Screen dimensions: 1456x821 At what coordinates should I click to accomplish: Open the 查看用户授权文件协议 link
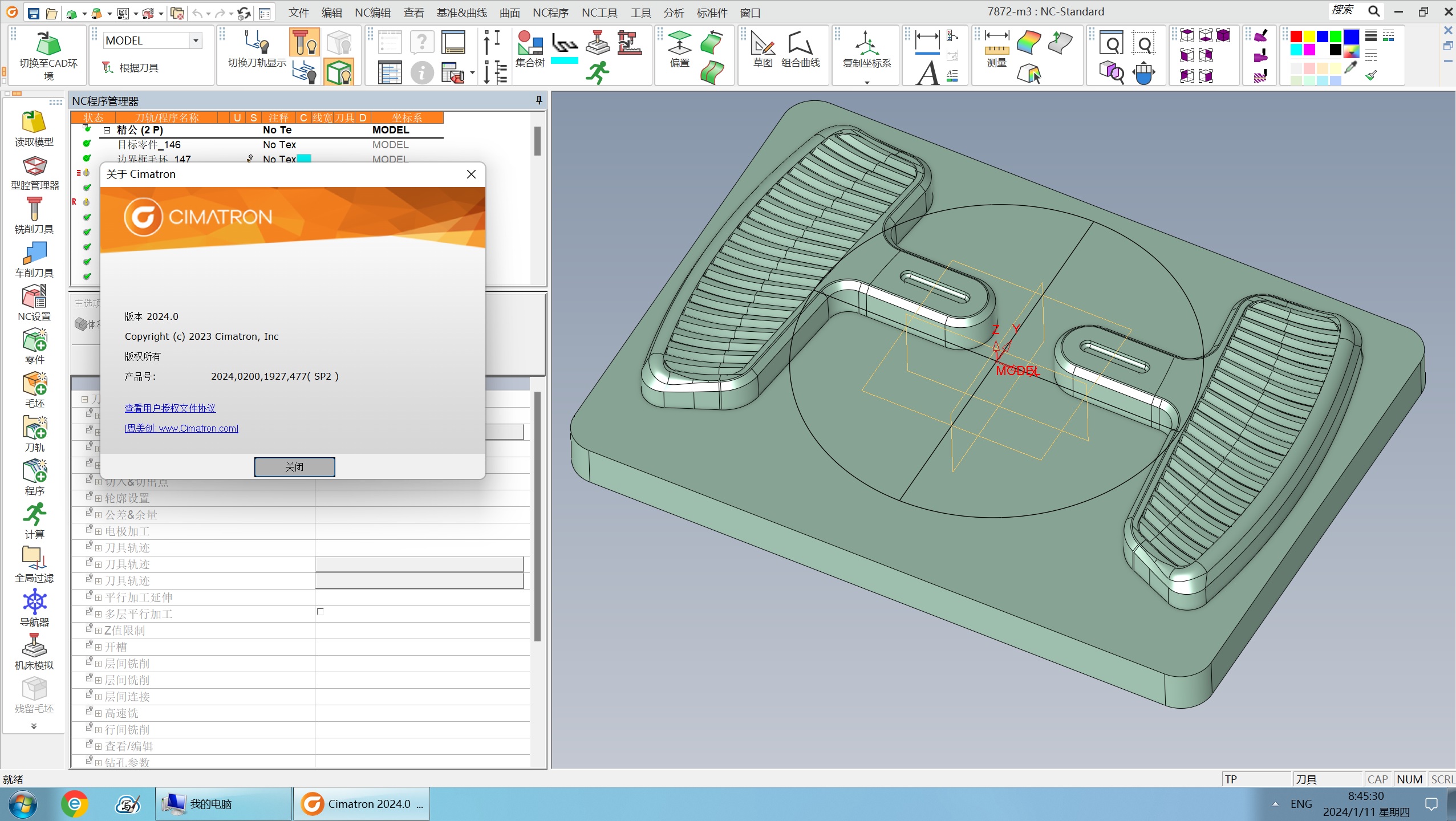click(x=170, y=408)
